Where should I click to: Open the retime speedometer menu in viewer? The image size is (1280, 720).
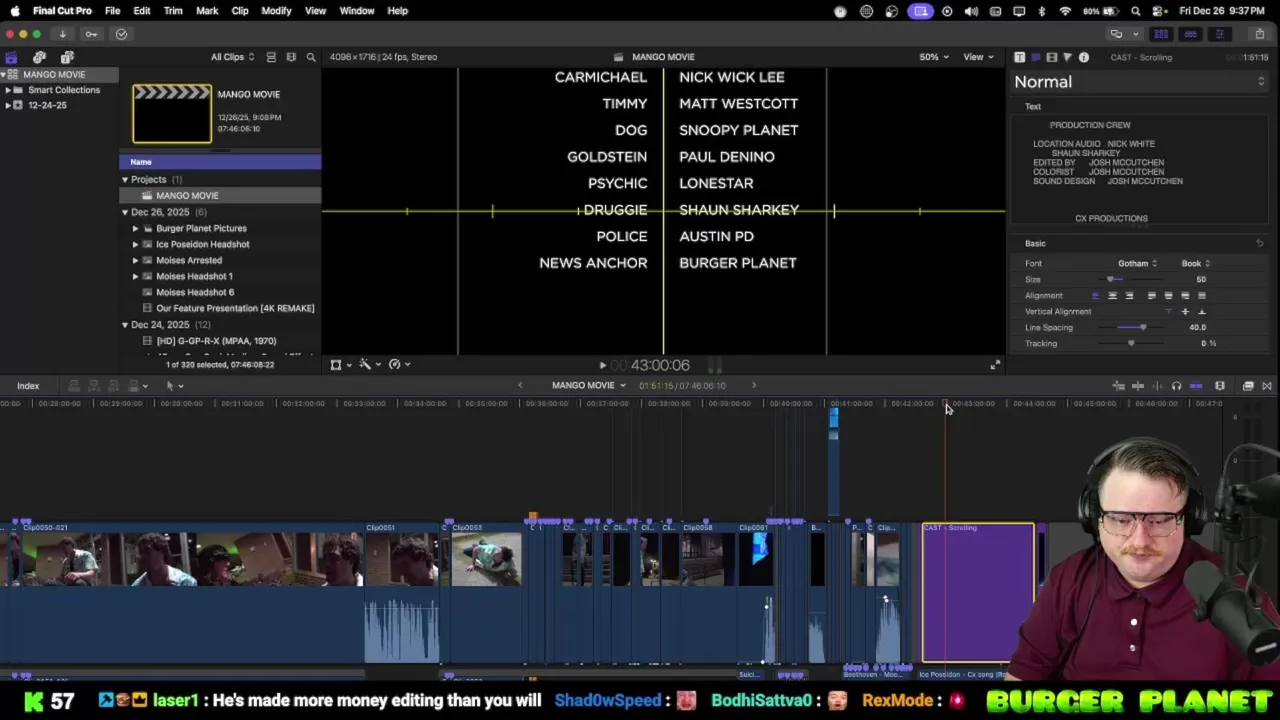pos(399,365)
